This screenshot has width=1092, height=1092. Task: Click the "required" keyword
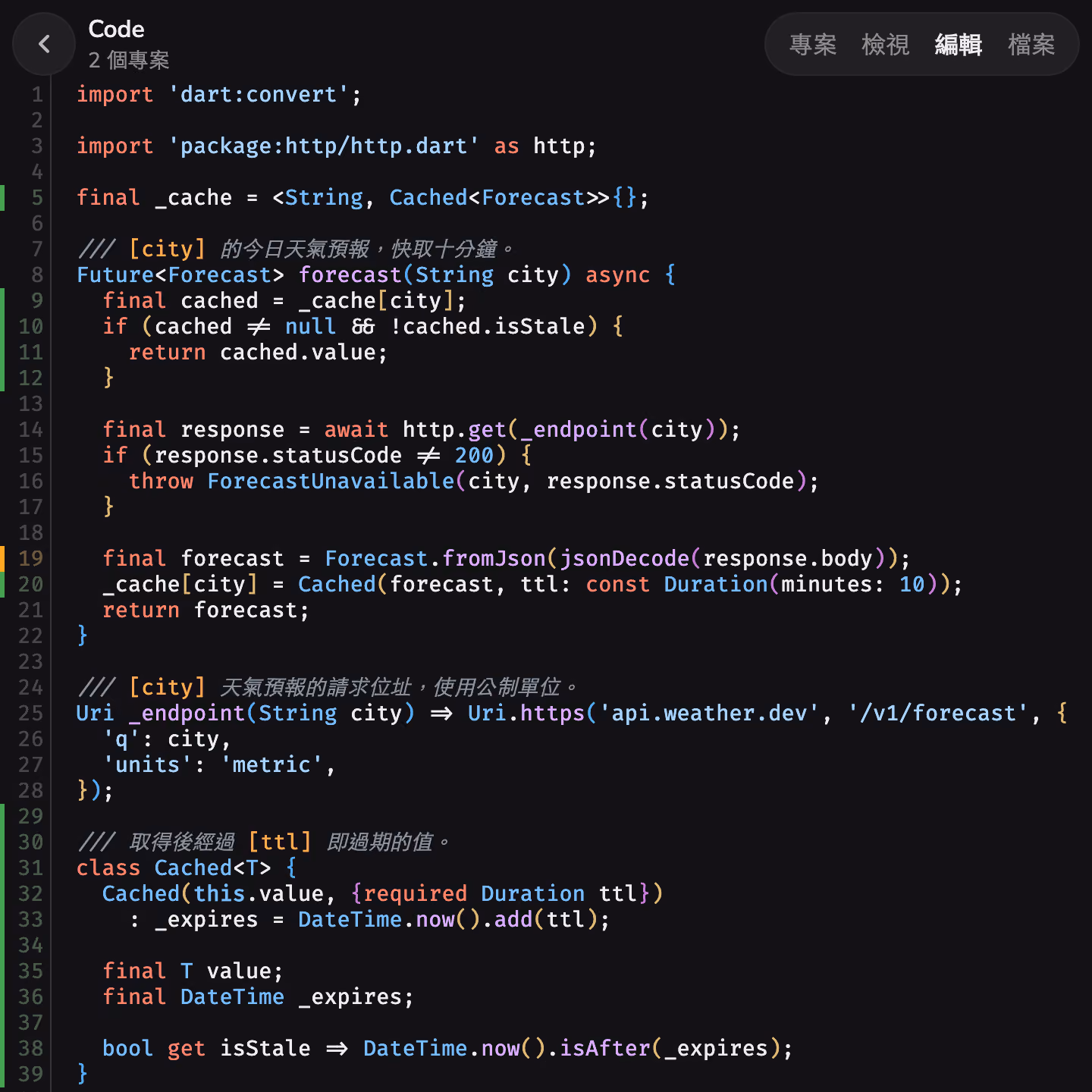(415, 893)
